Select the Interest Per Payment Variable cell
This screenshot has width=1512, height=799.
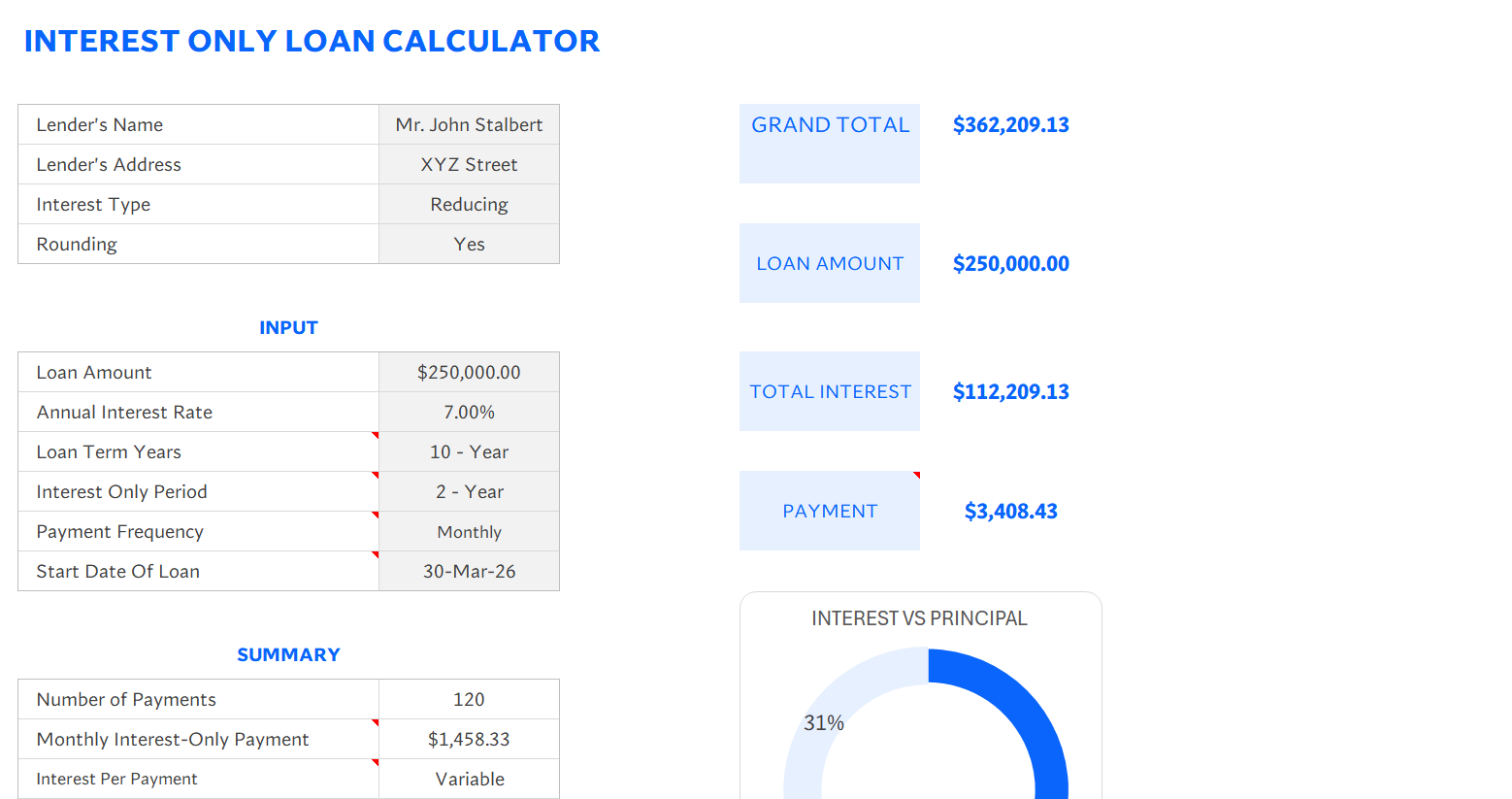(x=469, y=779)
